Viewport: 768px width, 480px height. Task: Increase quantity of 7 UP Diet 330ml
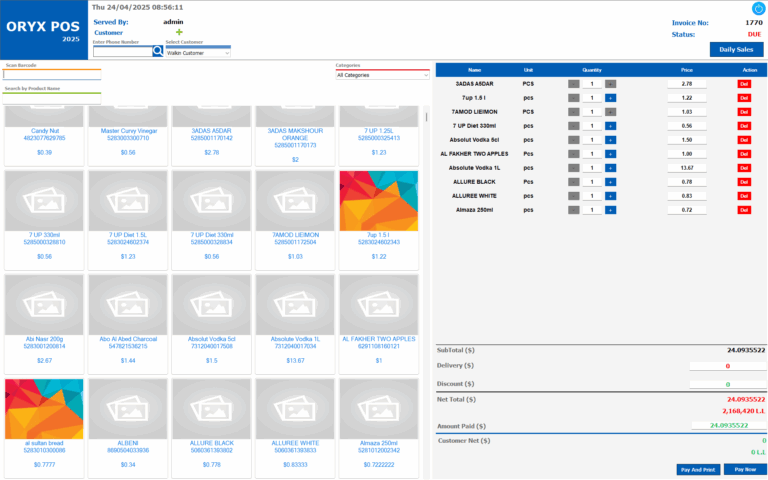coord(610,126)
